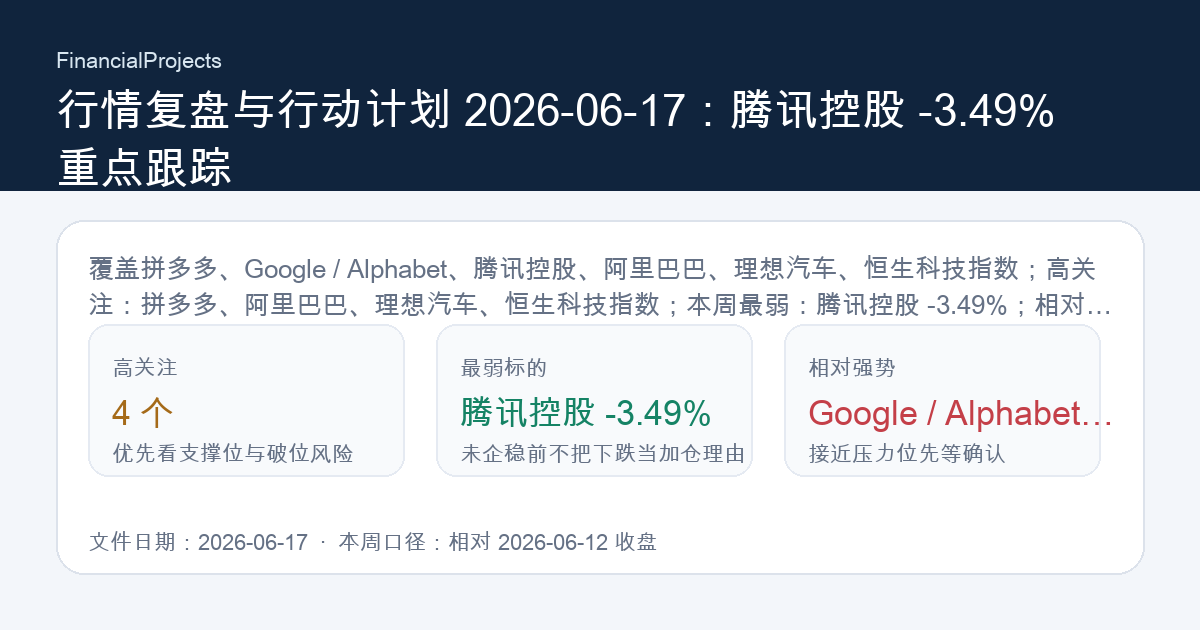This screenshot has height=630, width=1200.
Task: Click the 重点跟踪 heading line
Action: [x=144, y=167]
